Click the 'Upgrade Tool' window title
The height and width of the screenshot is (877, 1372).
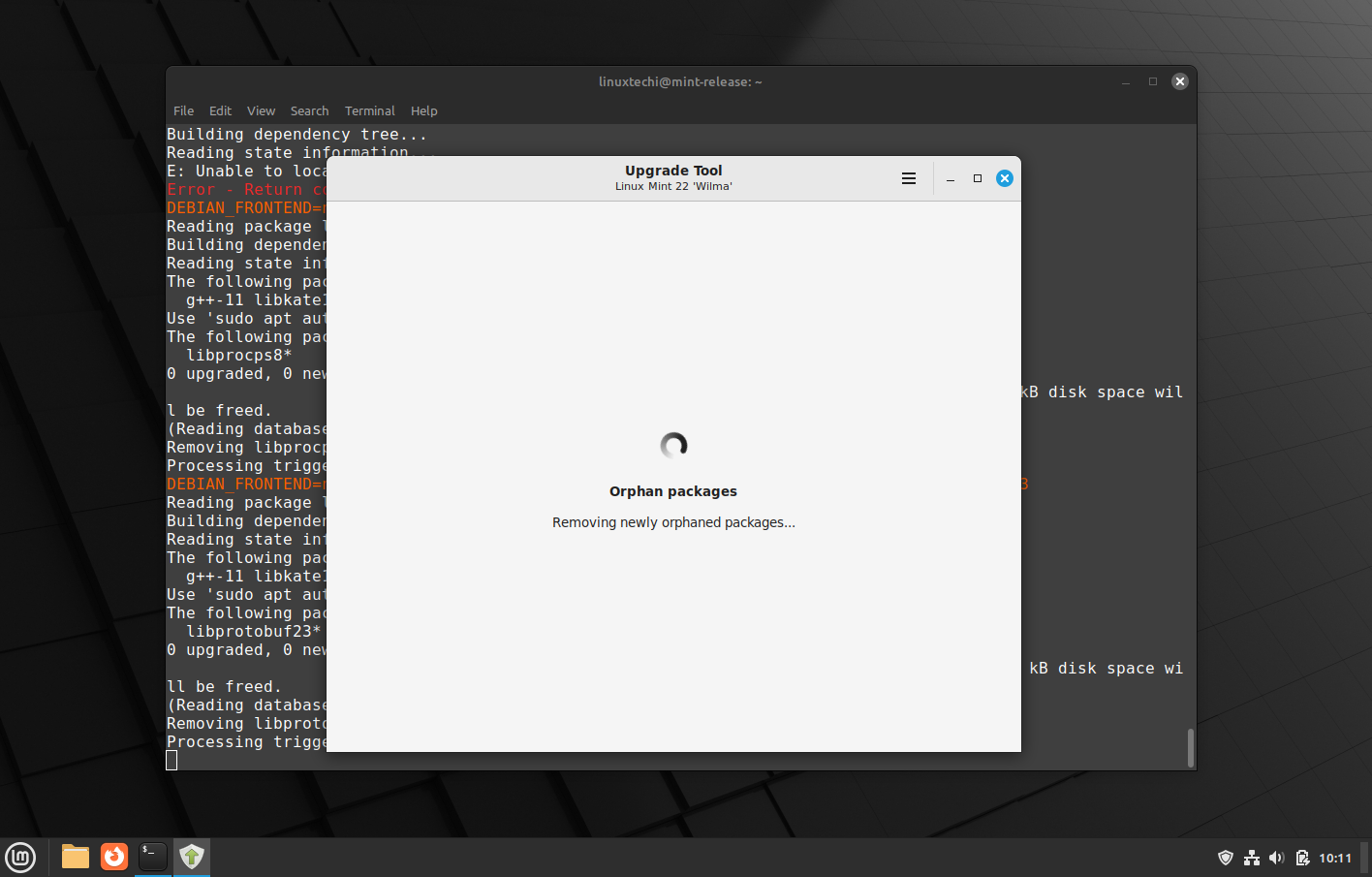(x=673, y=171)
